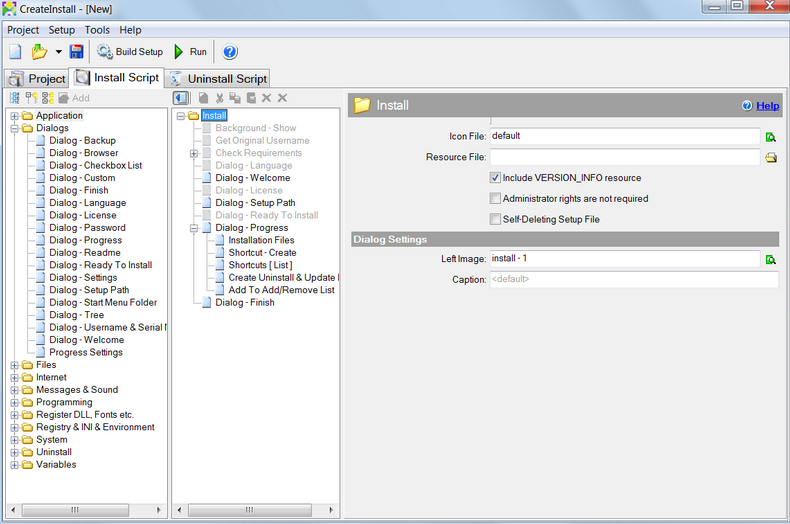Click the Build Setup toolbar button
Screen dimensions: 790x524
tap(130, 51)
